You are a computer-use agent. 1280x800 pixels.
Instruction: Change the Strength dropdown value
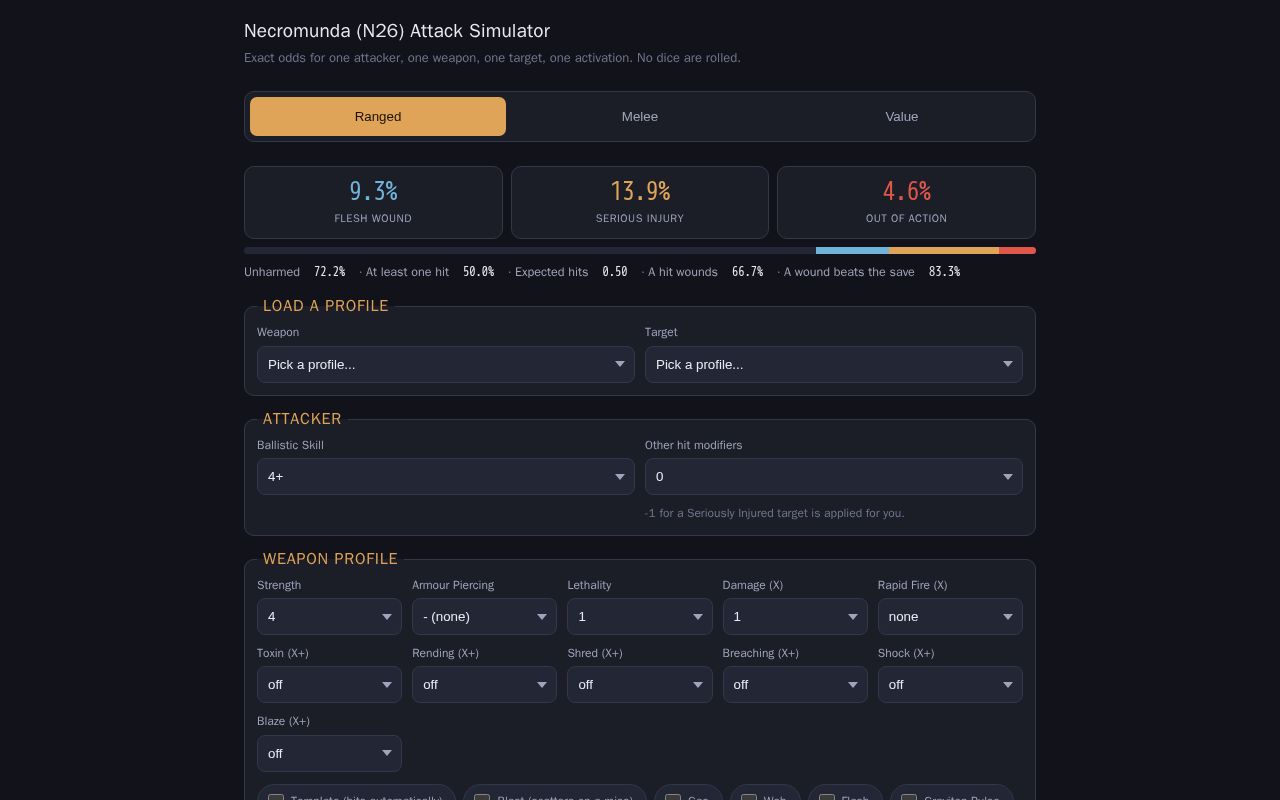[329, 616]
